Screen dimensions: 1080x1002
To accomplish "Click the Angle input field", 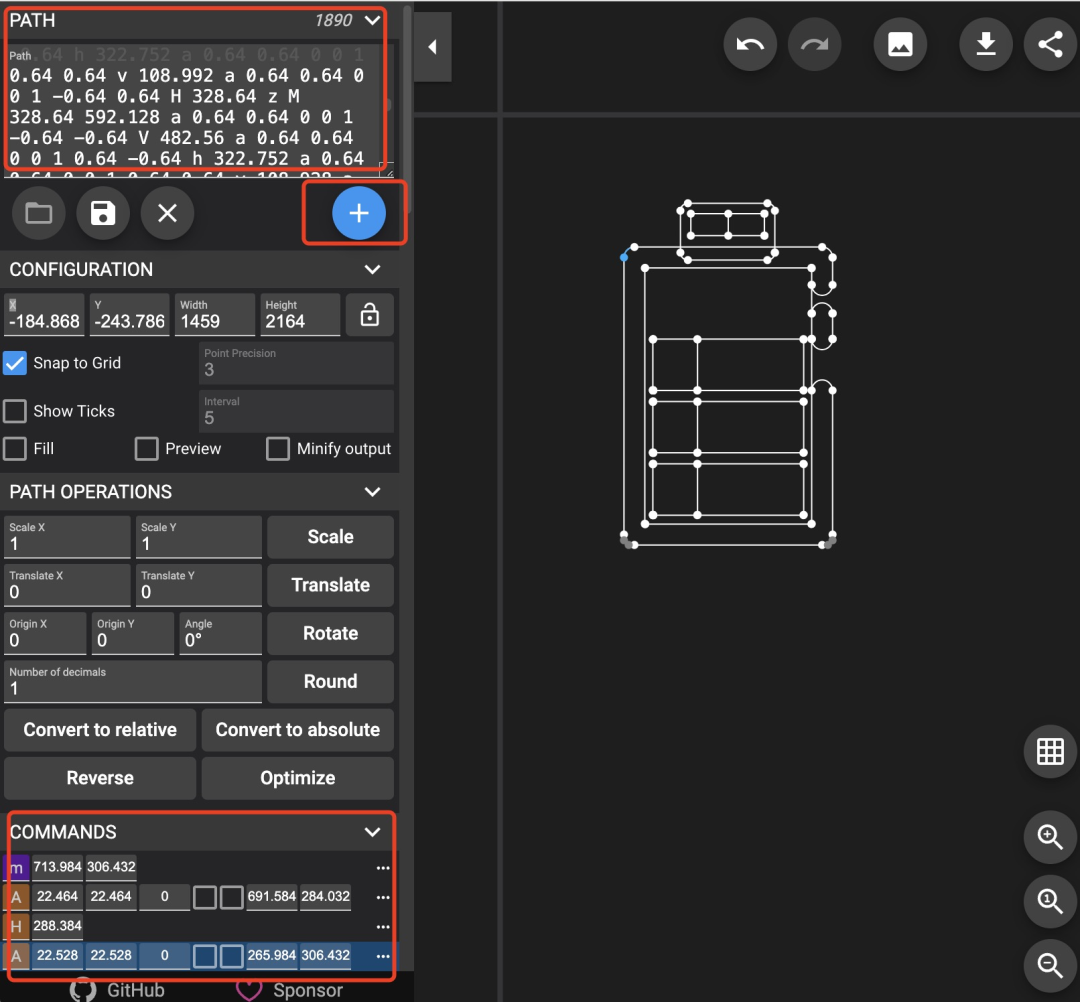I will 220,634.
